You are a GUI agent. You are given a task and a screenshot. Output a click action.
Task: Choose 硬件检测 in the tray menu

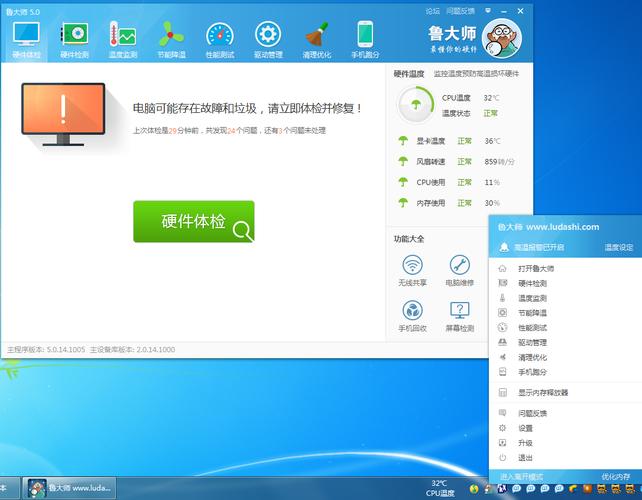tap(565, 283)
